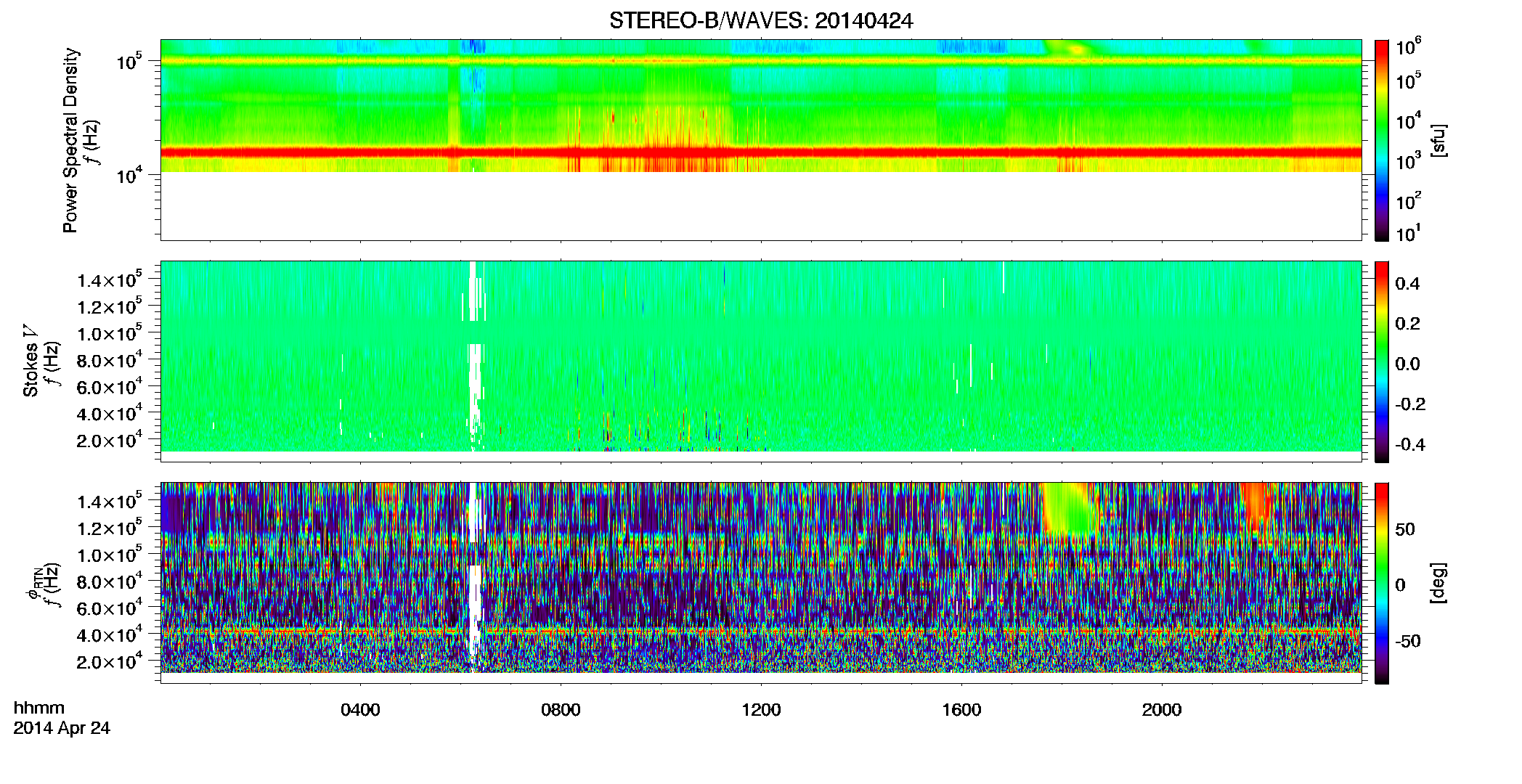Image resolution: width=1522 pixels, height=784 pixels.
Task: Click the 50 degree color bar tick label
Action: point(1405,529)
